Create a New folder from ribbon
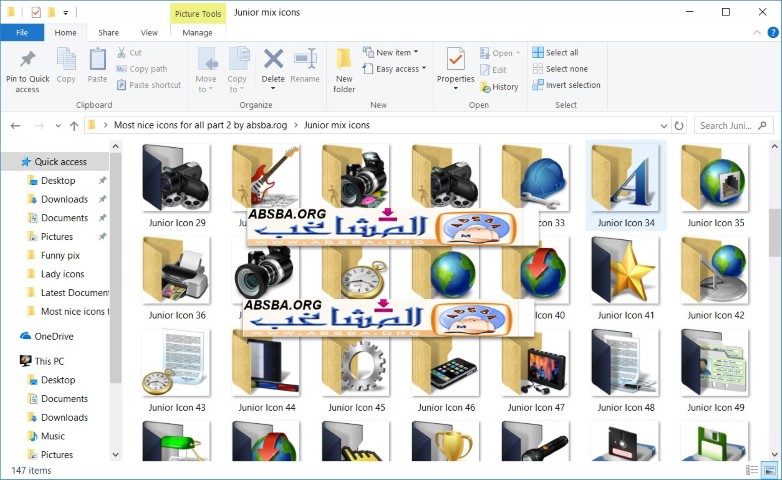Viewport: 782px width, 480px height. click(344, 71)
